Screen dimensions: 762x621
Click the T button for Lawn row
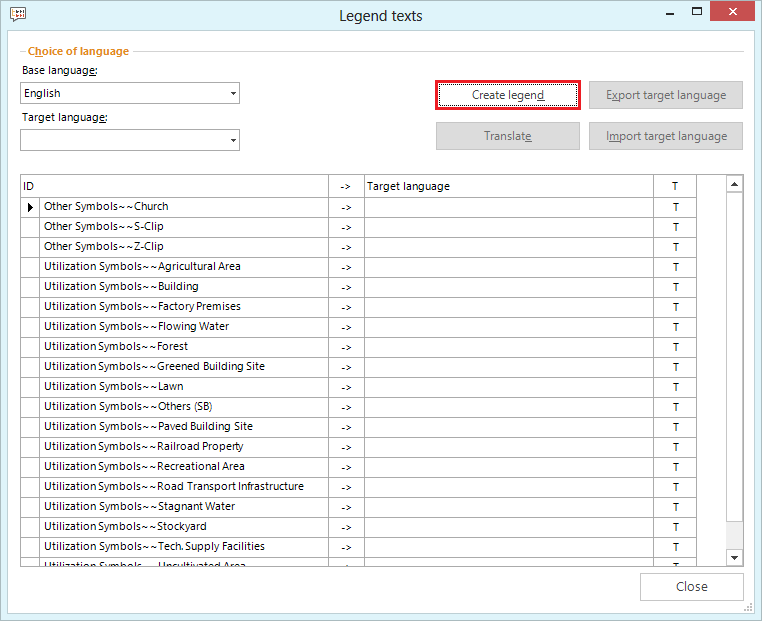pyautogui.click(x=675, y=387)
